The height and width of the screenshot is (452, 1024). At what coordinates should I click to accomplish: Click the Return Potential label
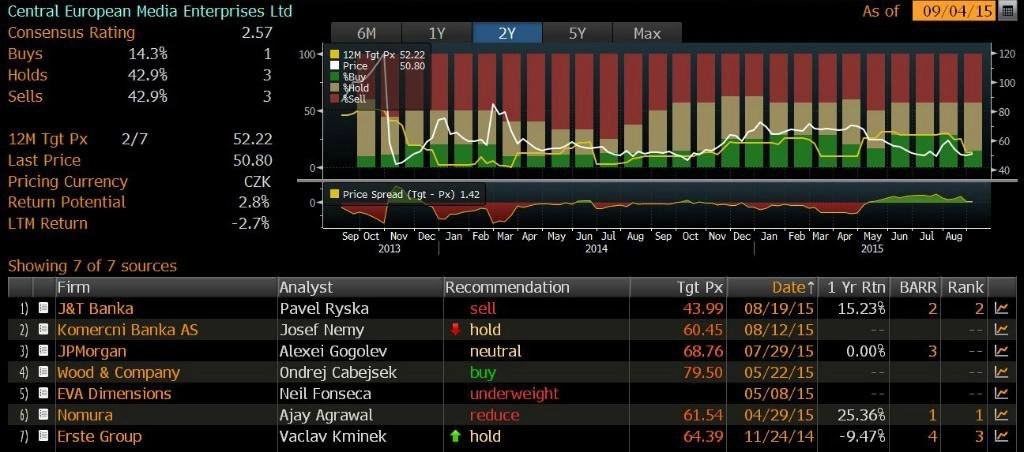coord(67,202)
